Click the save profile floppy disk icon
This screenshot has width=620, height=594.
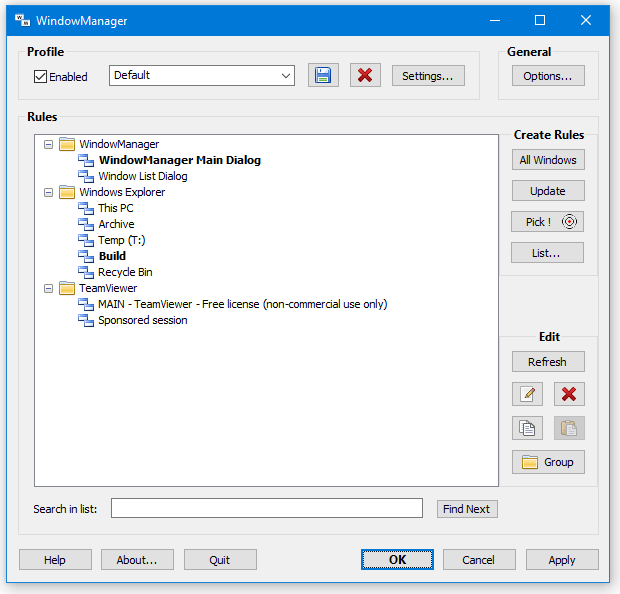pos(323,76)
